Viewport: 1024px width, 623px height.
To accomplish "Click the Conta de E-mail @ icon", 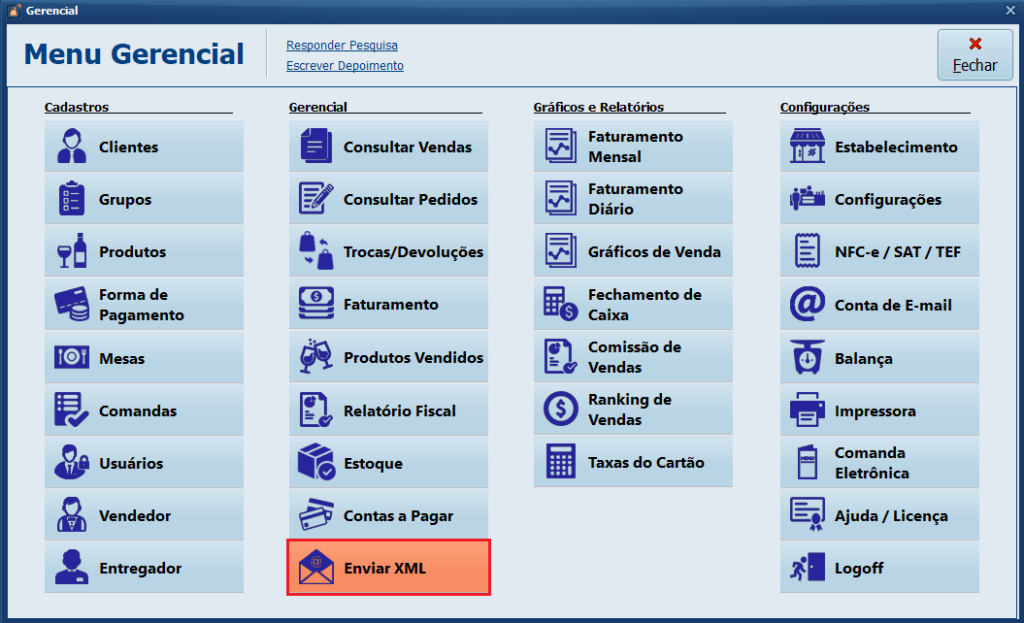I will [806, 305].
